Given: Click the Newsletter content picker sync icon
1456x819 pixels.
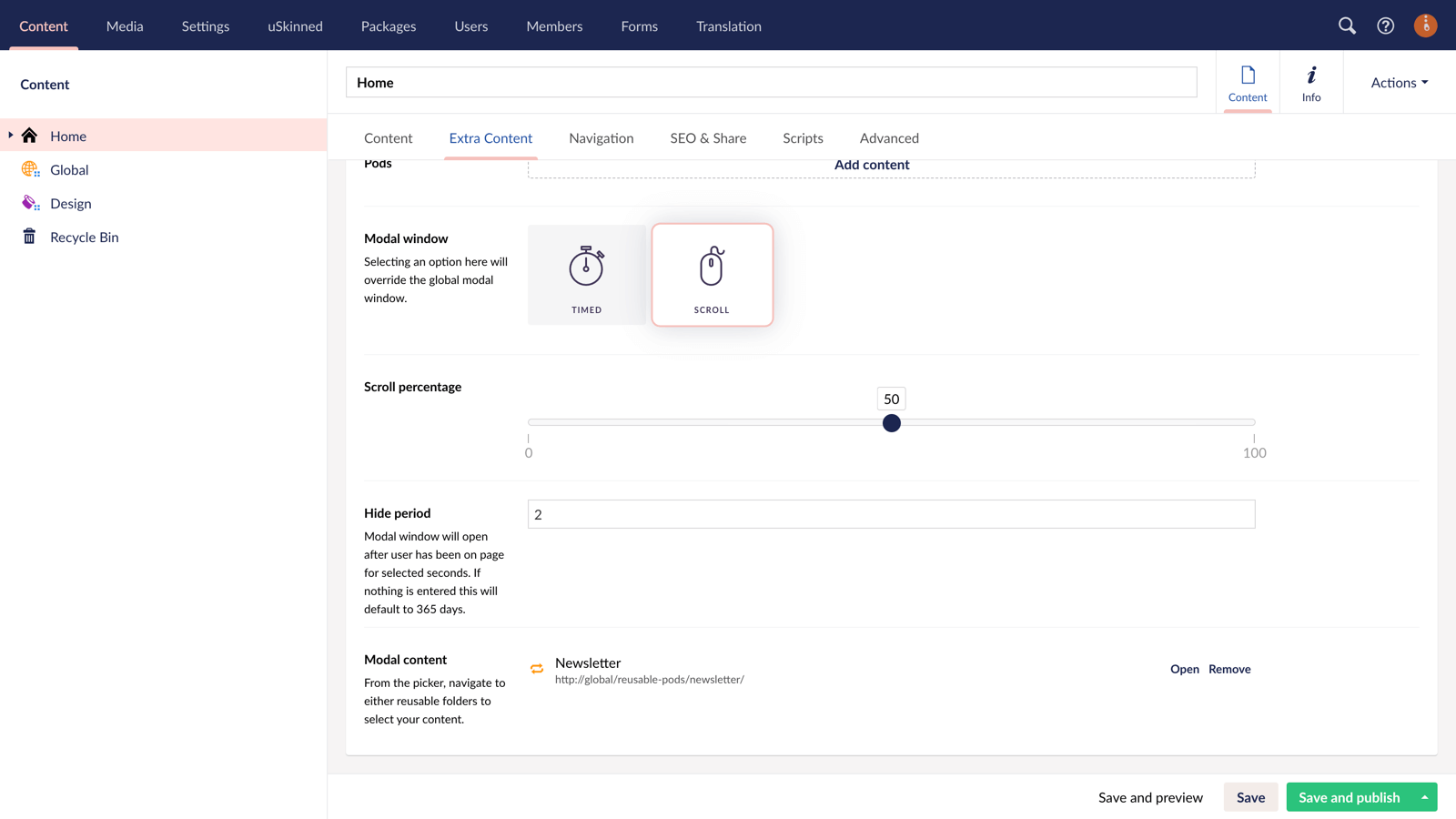Looking at the screenshot, I should (538, 669).
